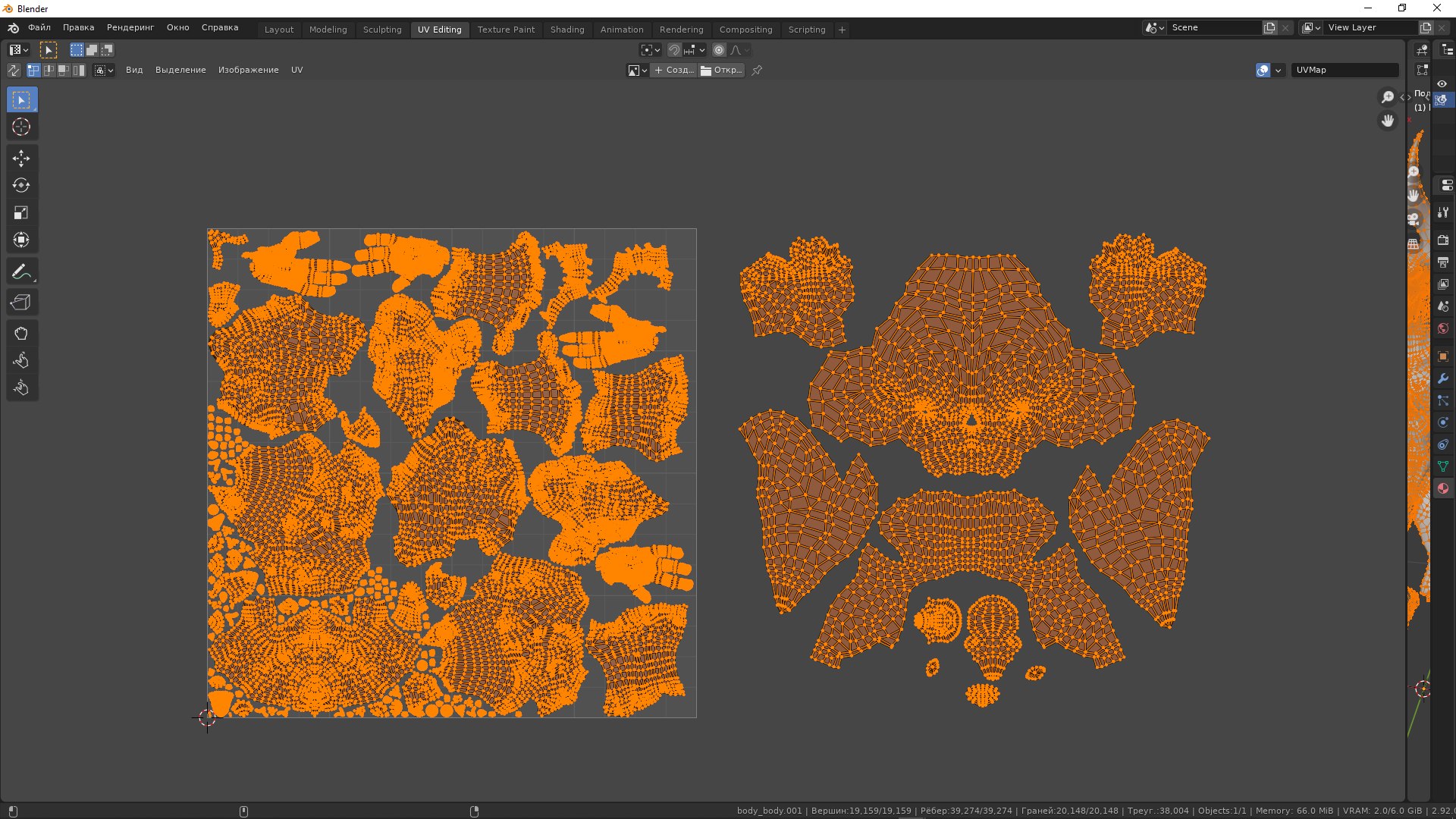Click the Созд... new image button
The height and width of the screenshot is (819, 1456).
point(674,70)
